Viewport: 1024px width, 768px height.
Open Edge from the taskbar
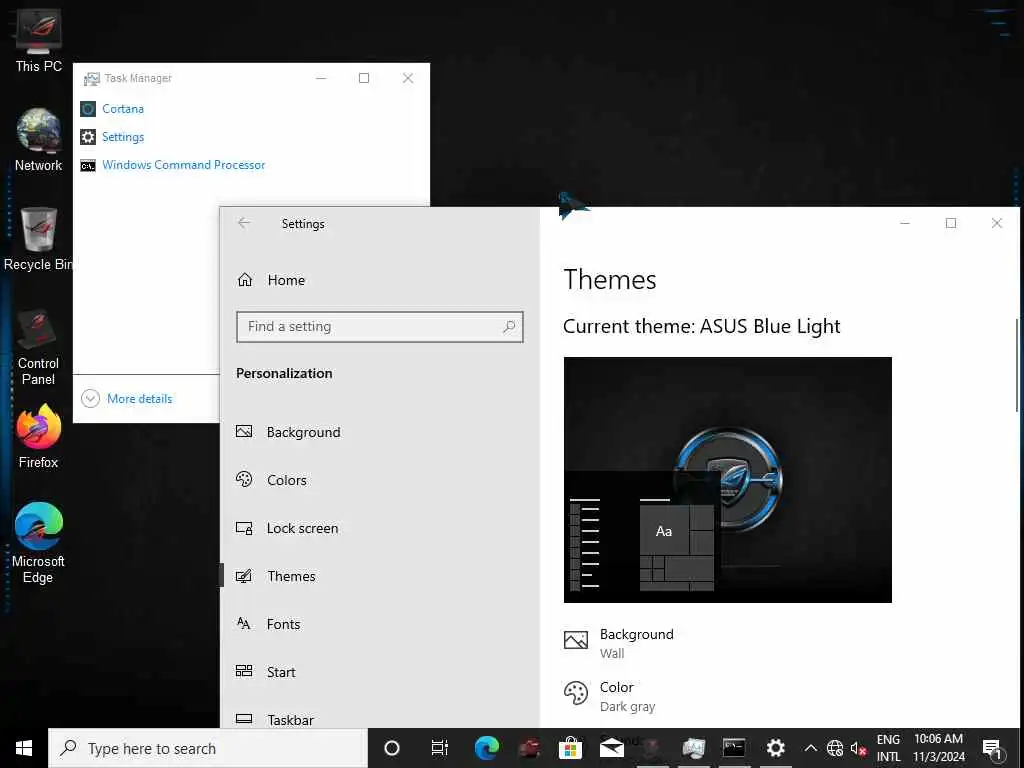487,748
